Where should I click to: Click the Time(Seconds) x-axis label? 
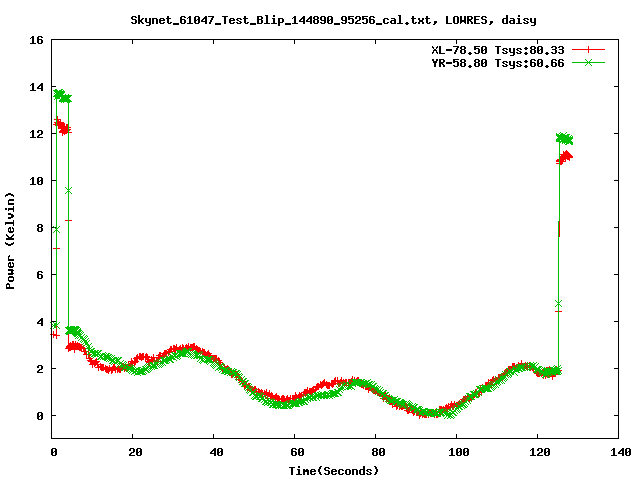click(x=335, y=470)
